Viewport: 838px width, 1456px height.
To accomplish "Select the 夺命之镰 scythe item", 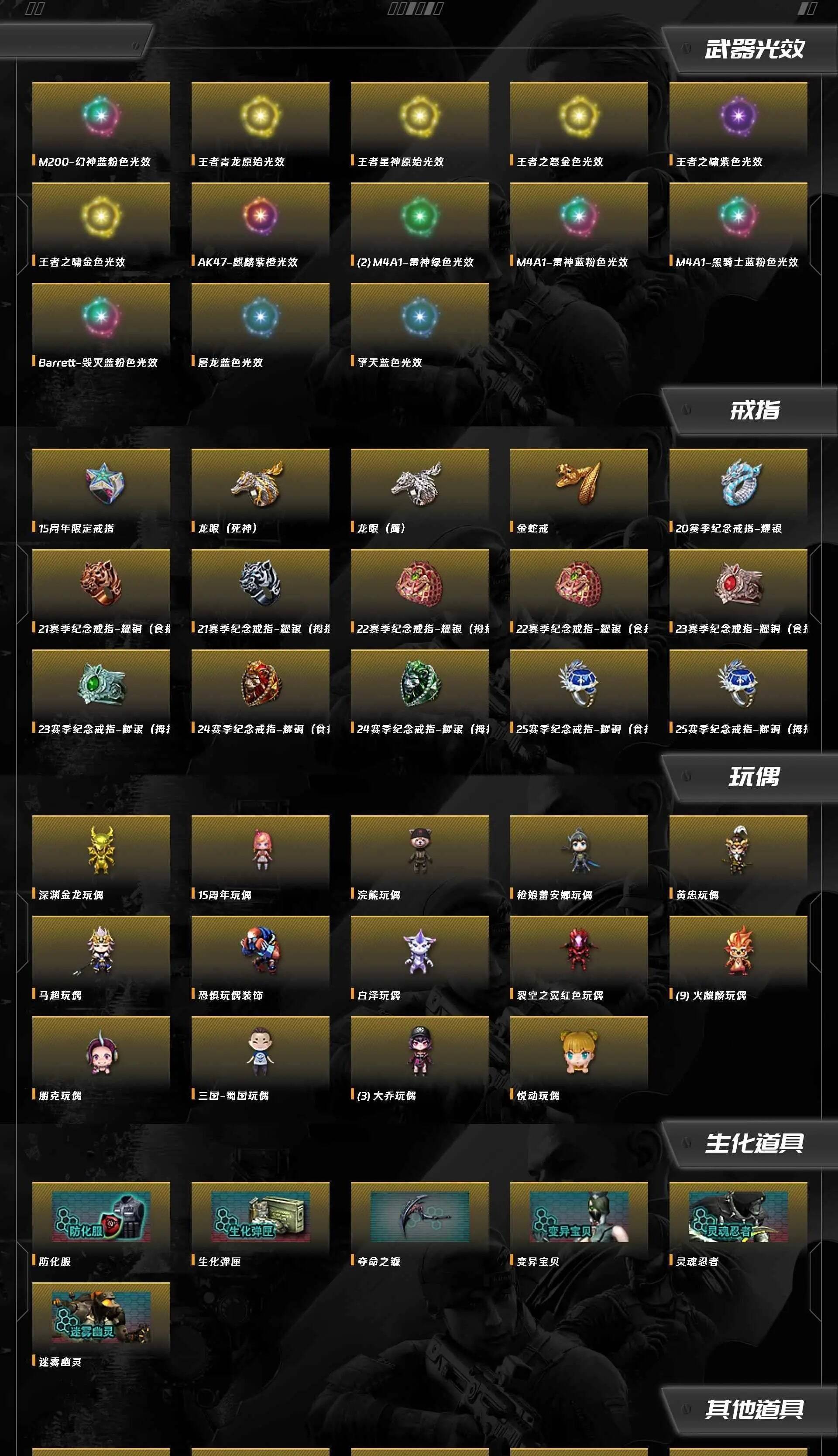I will click(419, 1216).
